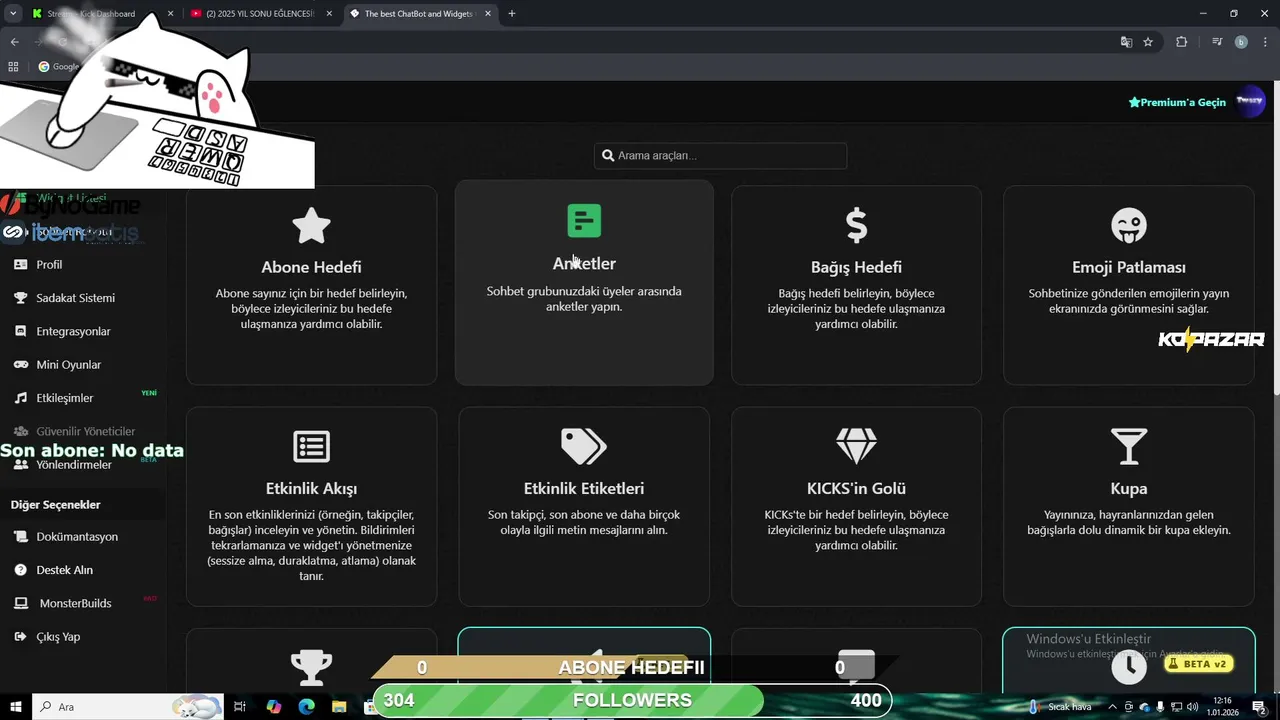Click the BETA v2 badge

point(1197,664)
